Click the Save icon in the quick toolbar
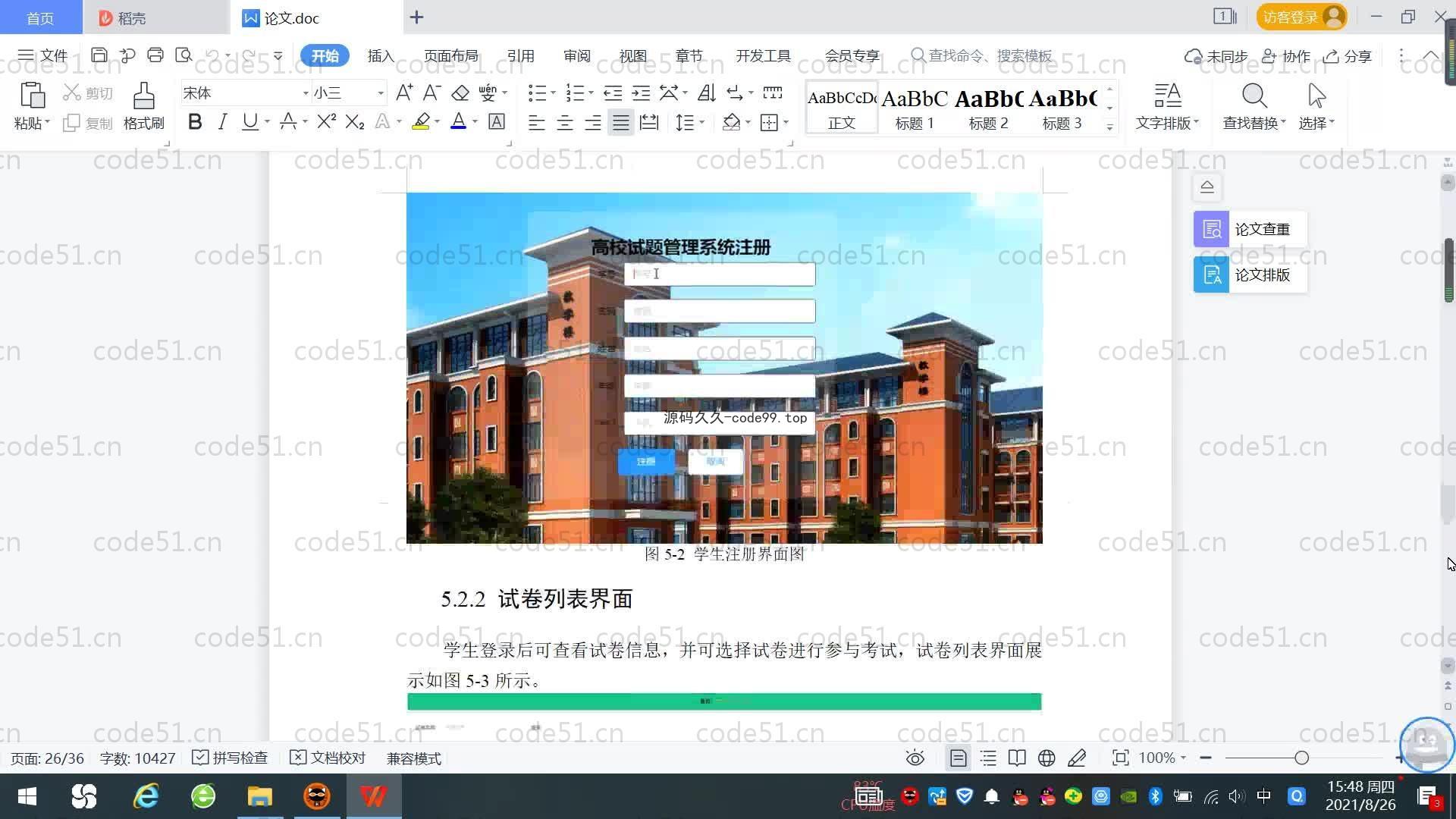 point(99,55)
